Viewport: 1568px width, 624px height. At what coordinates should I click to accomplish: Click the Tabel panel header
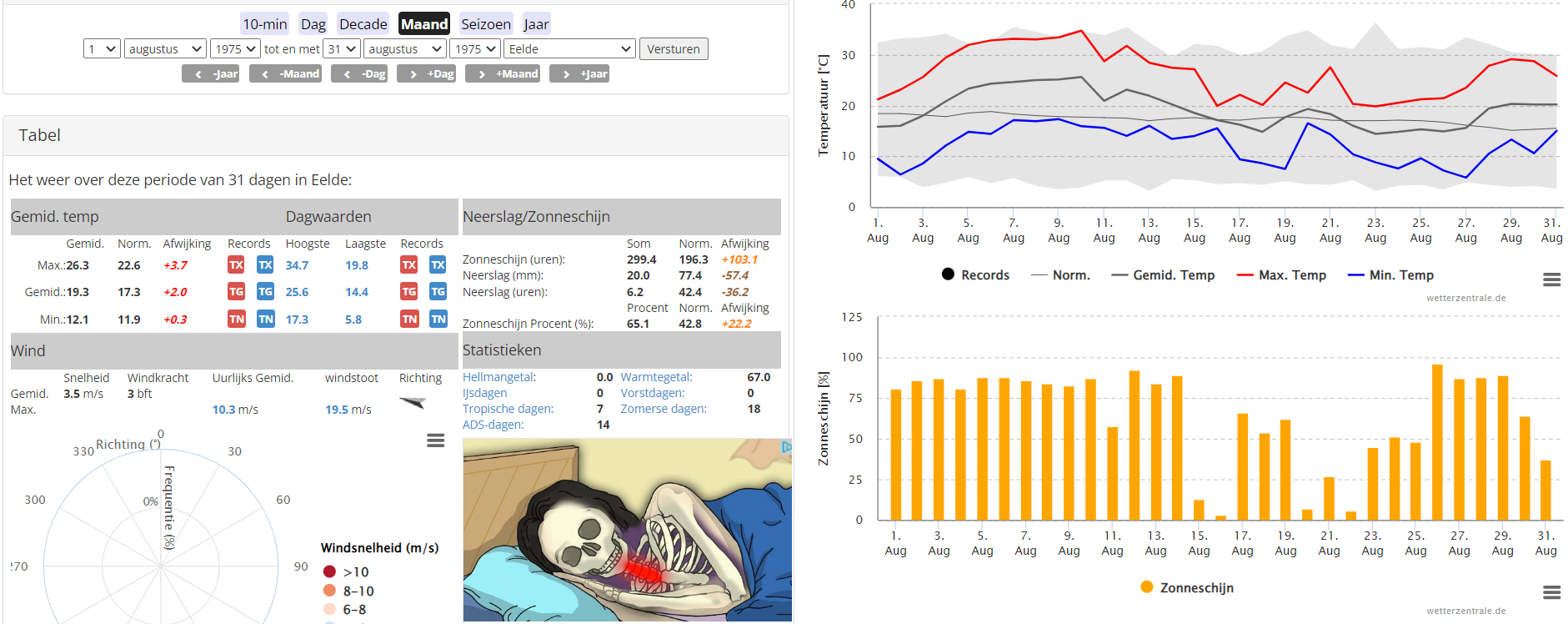click(396, 135)
